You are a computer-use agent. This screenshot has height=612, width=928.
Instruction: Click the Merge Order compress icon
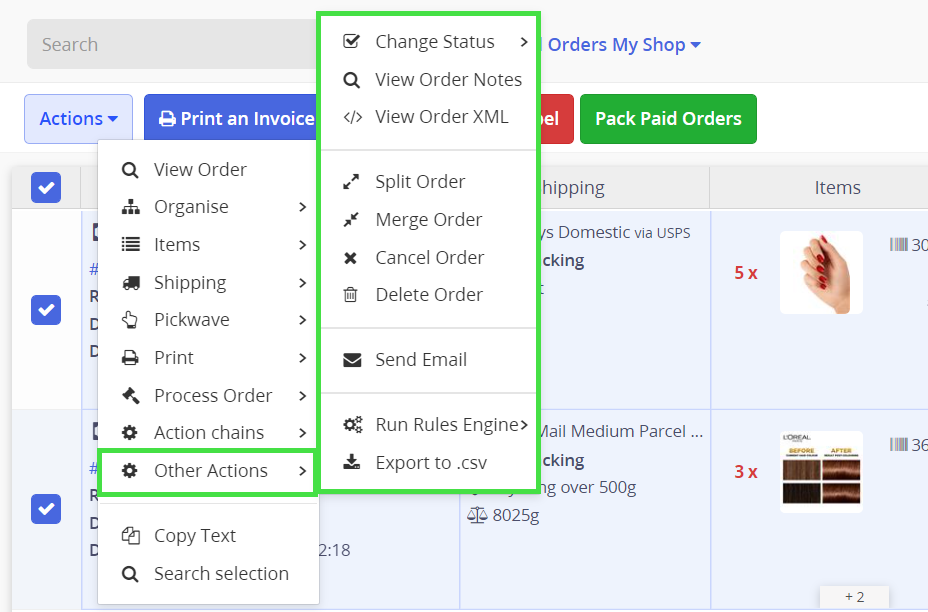tap(351, 220)
